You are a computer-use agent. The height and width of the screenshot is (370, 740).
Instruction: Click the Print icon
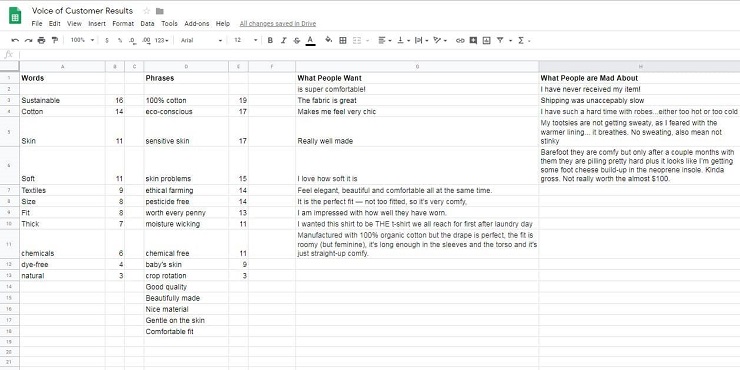[x=42, y=41]
